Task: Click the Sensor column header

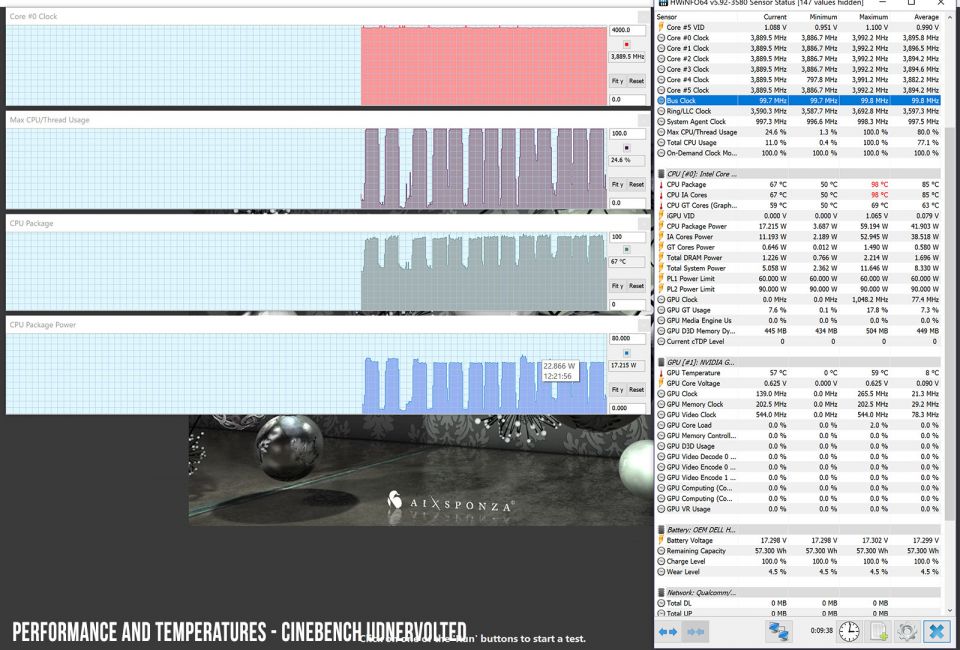Action: 667,17
